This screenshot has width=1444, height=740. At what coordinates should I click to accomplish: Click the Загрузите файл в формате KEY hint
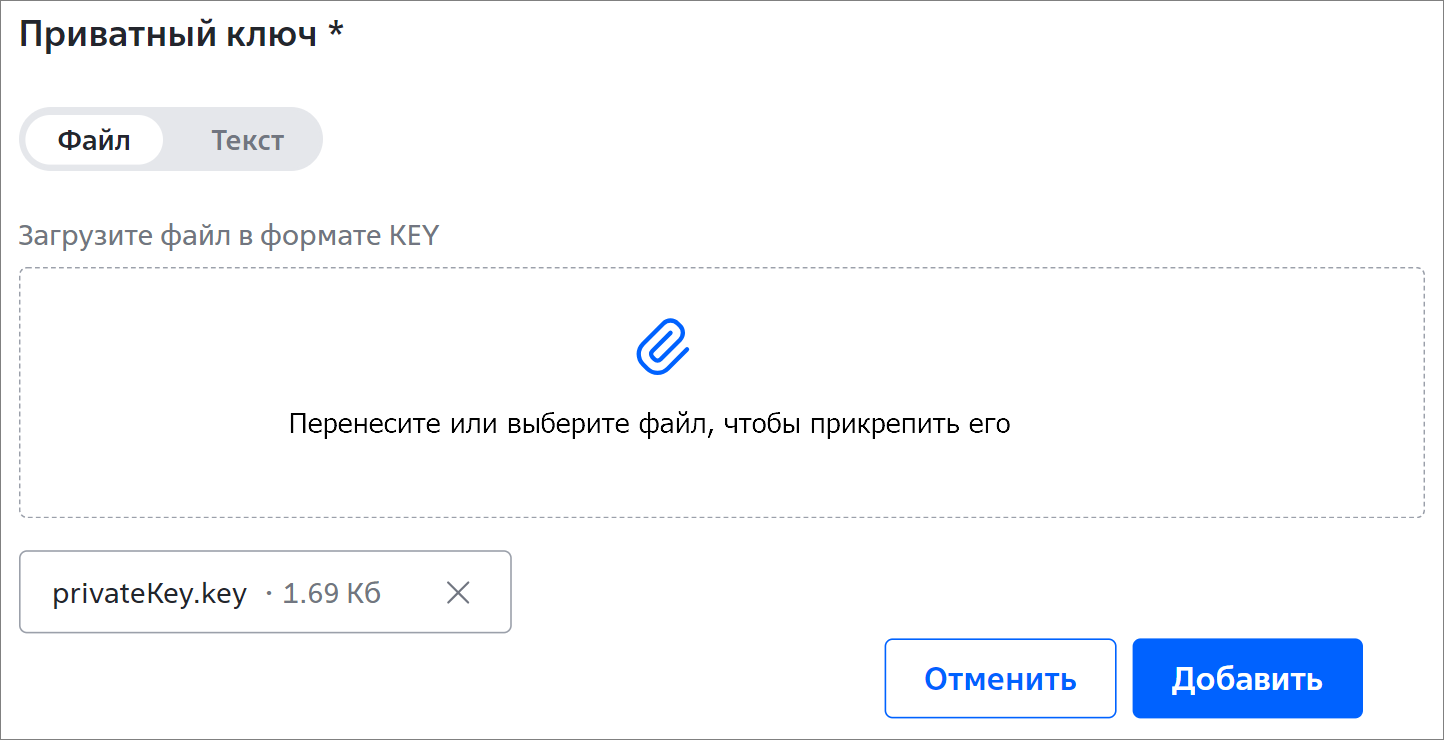229,236
